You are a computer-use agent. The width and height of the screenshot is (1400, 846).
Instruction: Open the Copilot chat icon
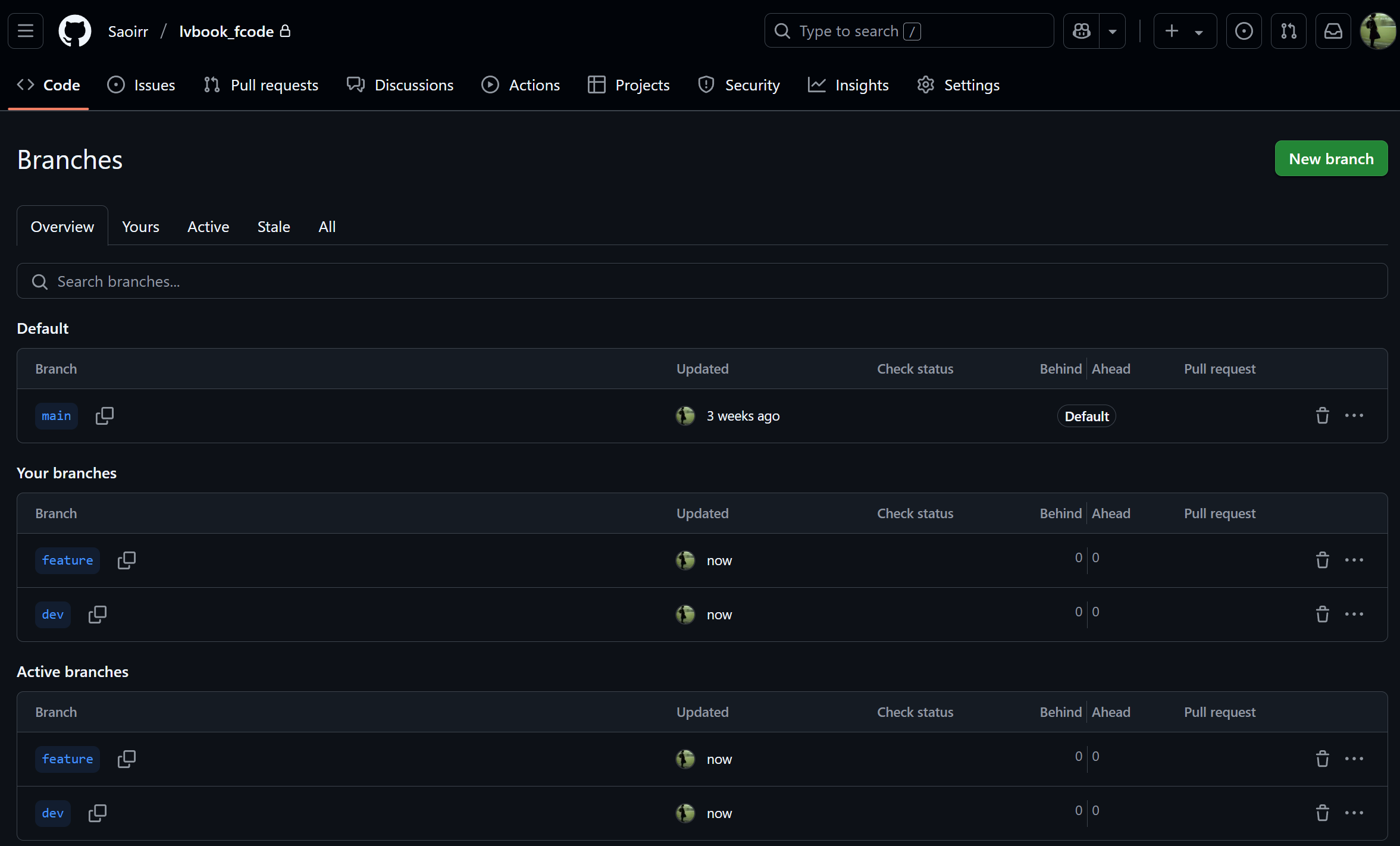click(x=1082, y=31)
